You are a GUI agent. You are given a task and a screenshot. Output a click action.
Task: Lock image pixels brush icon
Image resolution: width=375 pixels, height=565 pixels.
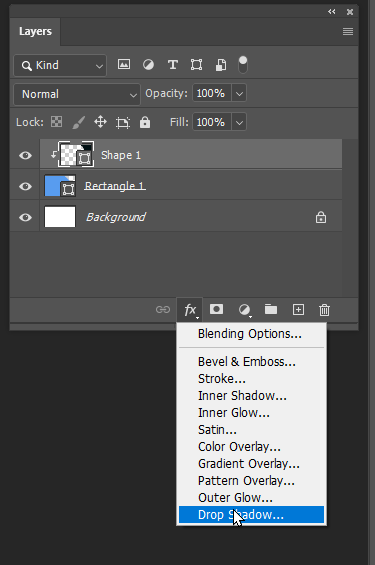(79, 122)
